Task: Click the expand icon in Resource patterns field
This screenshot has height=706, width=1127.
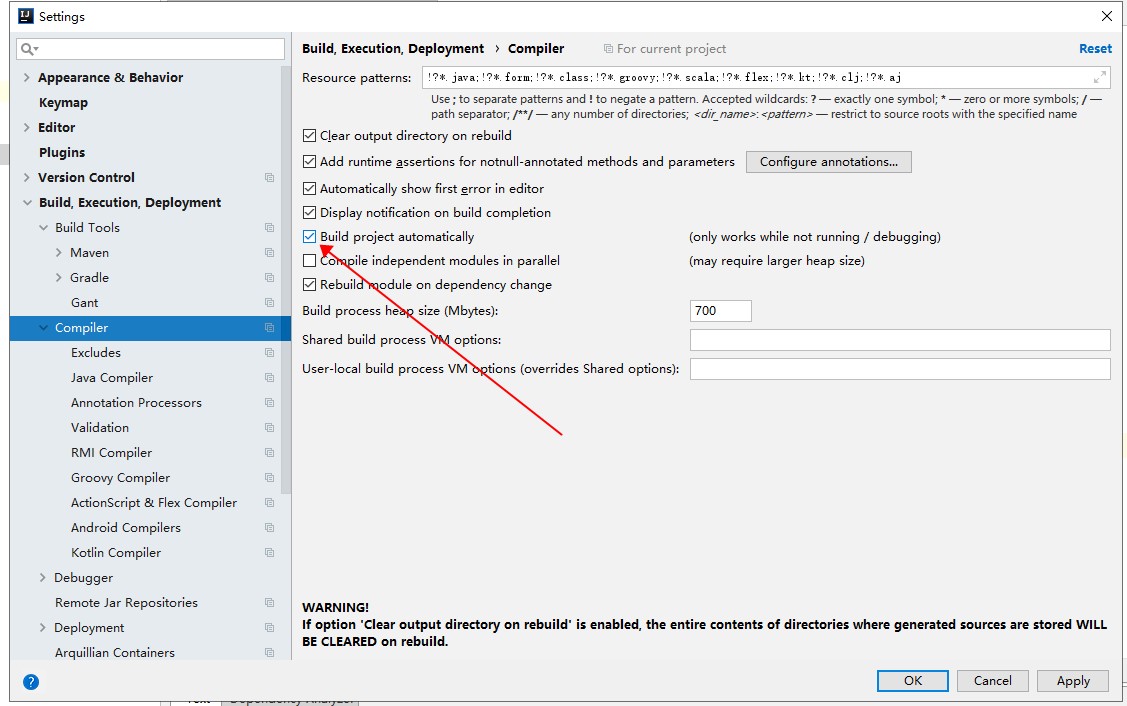Action: pyautogui.click(x=1099, y=78)
